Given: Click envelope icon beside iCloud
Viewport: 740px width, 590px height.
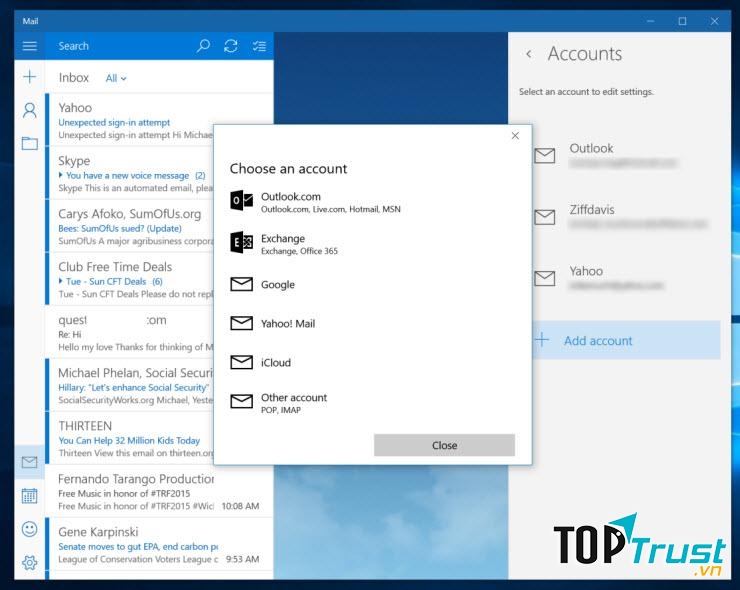Looking at the screenshot, I should pos(242,362).
